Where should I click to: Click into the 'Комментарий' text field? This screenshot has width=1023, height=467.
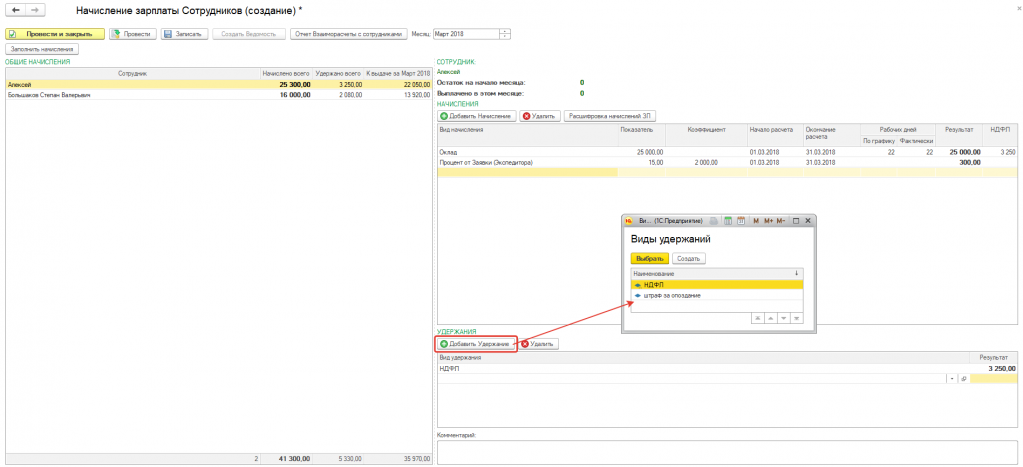[727, 453]
